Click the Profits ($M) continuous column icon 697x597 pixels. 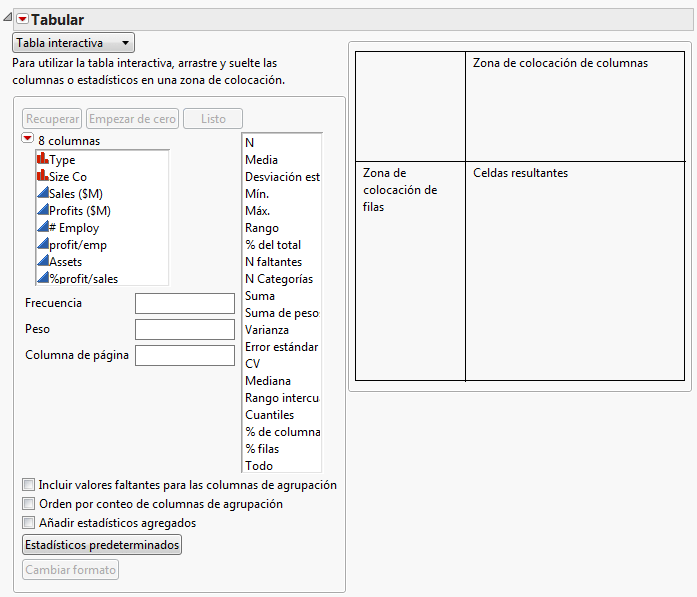[x=42, y=210]
